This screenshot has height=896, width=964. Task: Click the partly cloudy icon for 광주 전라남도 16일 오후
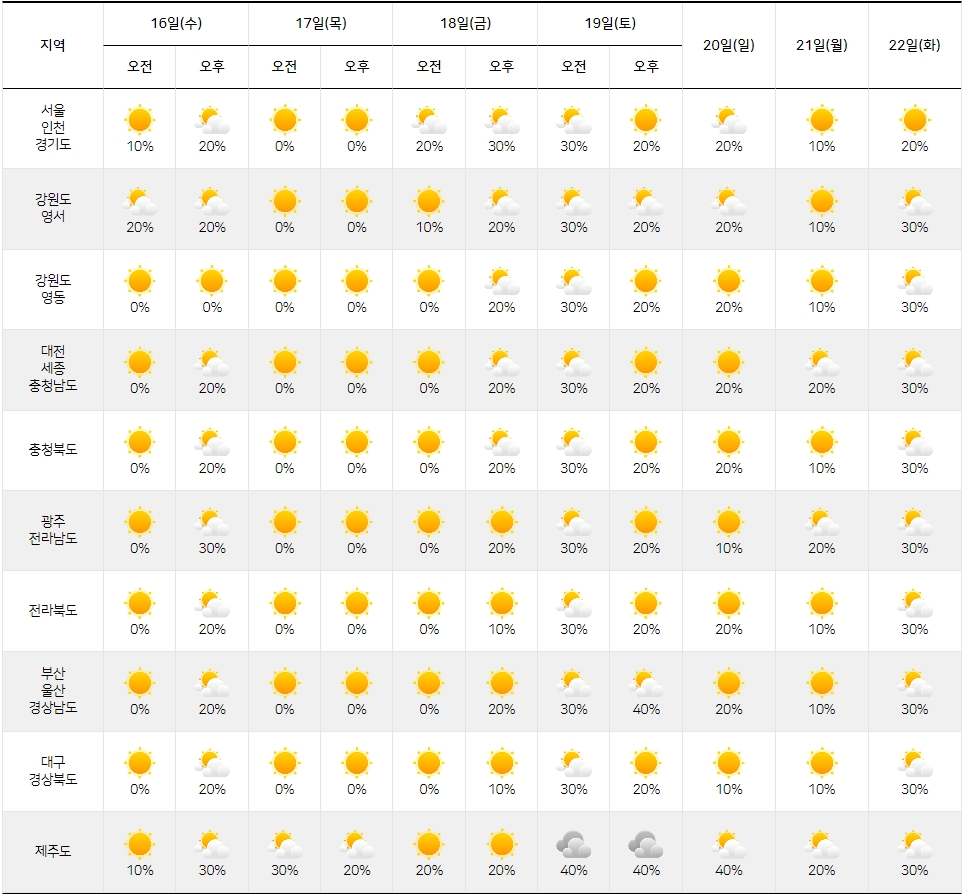click(x=212, y=522)
